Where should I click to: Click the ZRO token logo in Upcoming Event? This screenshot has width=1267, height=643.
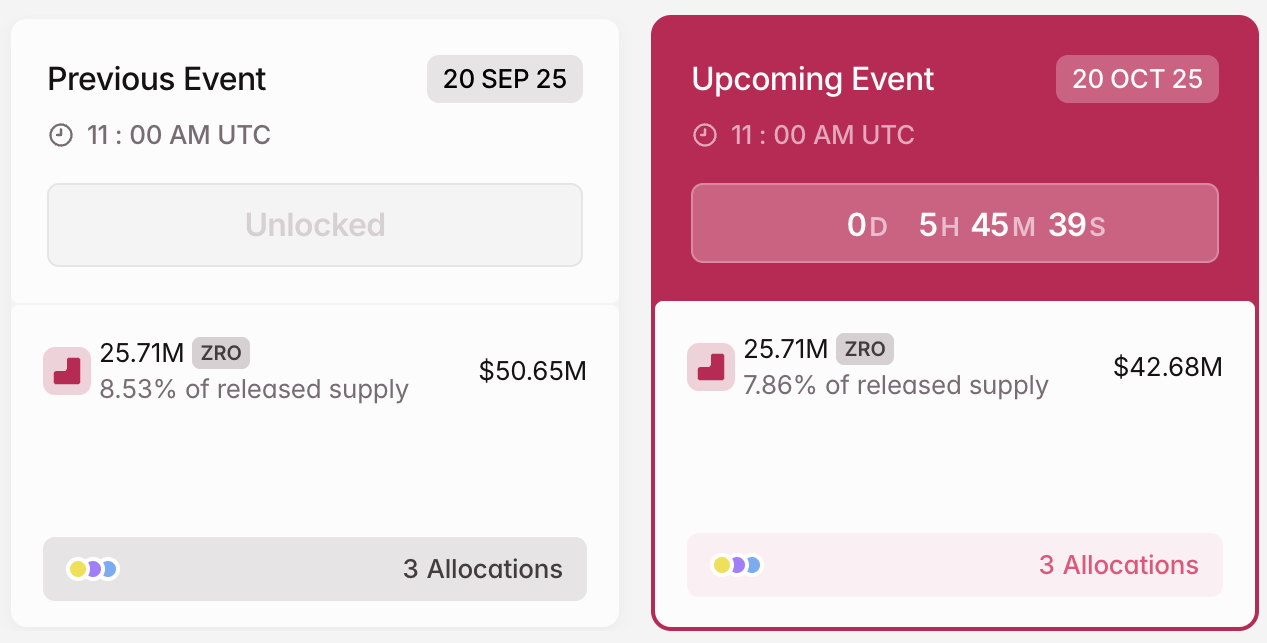pyautogui.click(x=710, y=367)
